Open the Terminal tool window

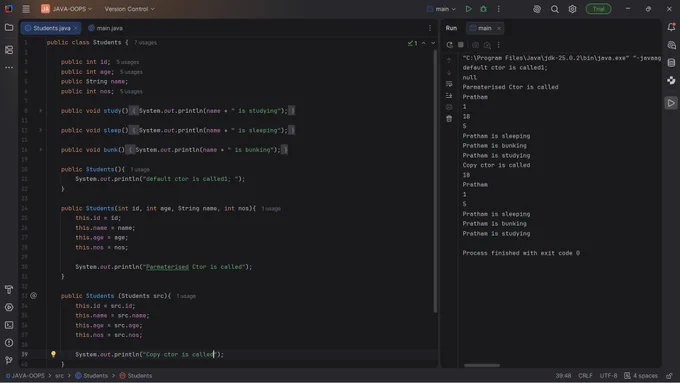pyautogui.click(x=9, y=325)
